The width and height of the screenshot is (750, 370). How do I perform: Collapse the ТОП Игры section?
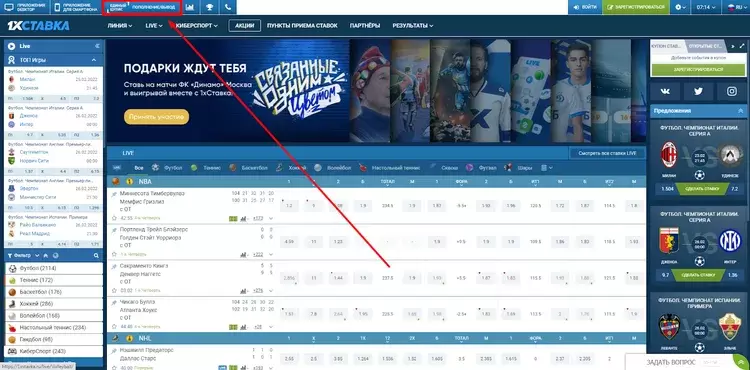[x=94, y=60]
